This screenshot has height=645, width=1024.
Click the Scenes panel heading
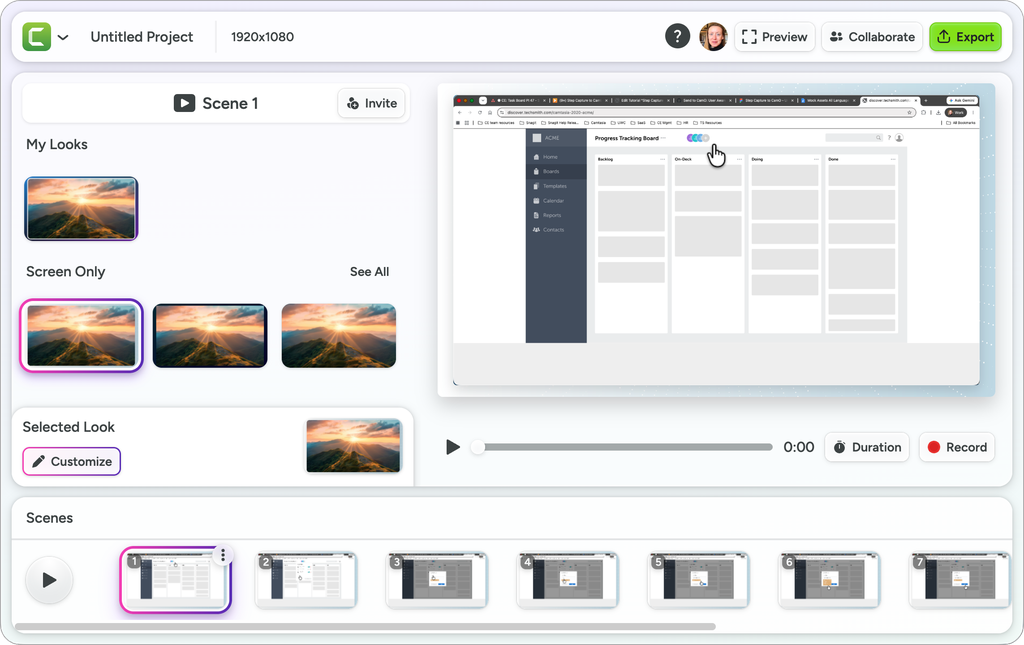coord(50,518)
